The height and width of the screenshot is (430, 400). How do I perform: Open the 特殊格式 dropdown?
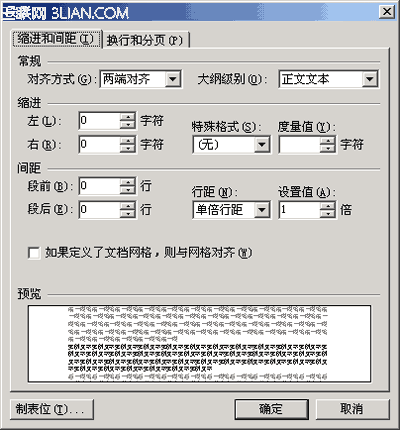[262, 145]
